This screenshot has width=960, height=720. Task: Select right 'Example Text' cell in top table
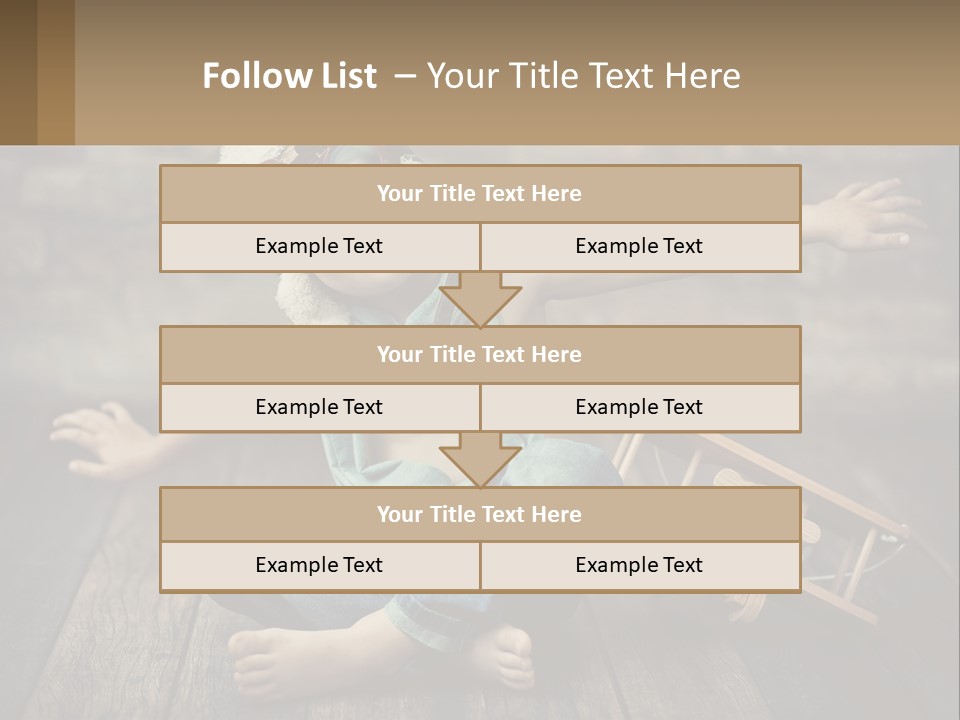[639, 246]
